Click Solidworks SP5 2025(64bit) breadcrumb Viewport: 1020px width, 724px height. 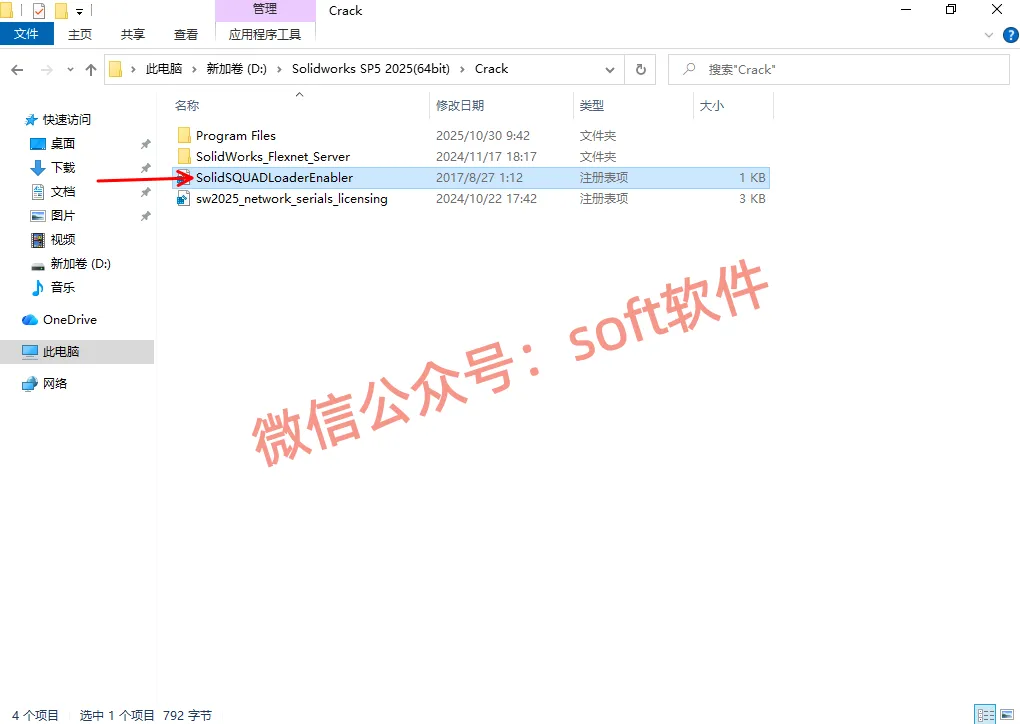click(x=371, y=69)
